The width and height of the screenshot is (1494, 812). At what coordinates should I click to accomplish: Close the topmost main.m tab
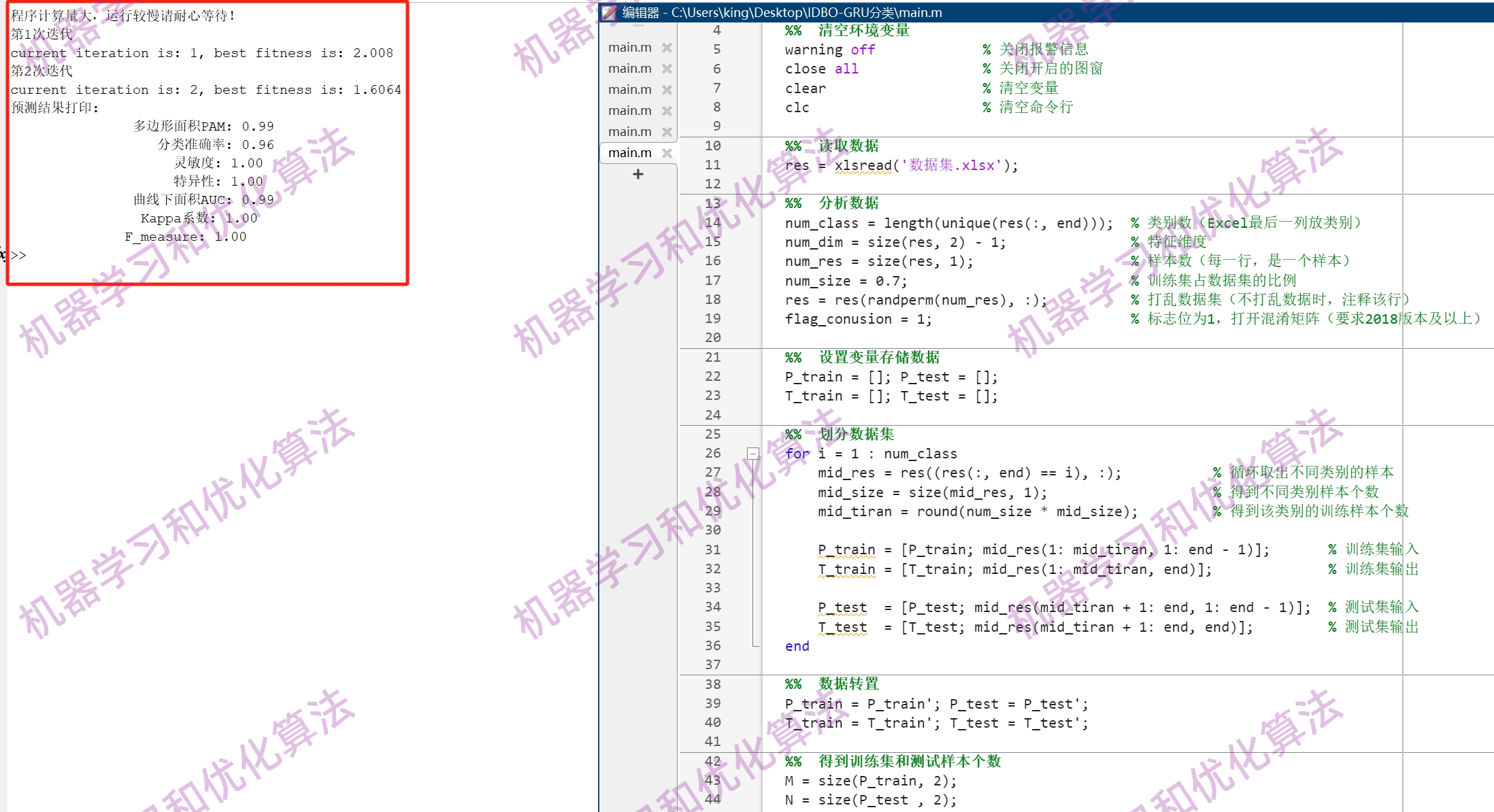pyautogui.click(x=667, y=48)
